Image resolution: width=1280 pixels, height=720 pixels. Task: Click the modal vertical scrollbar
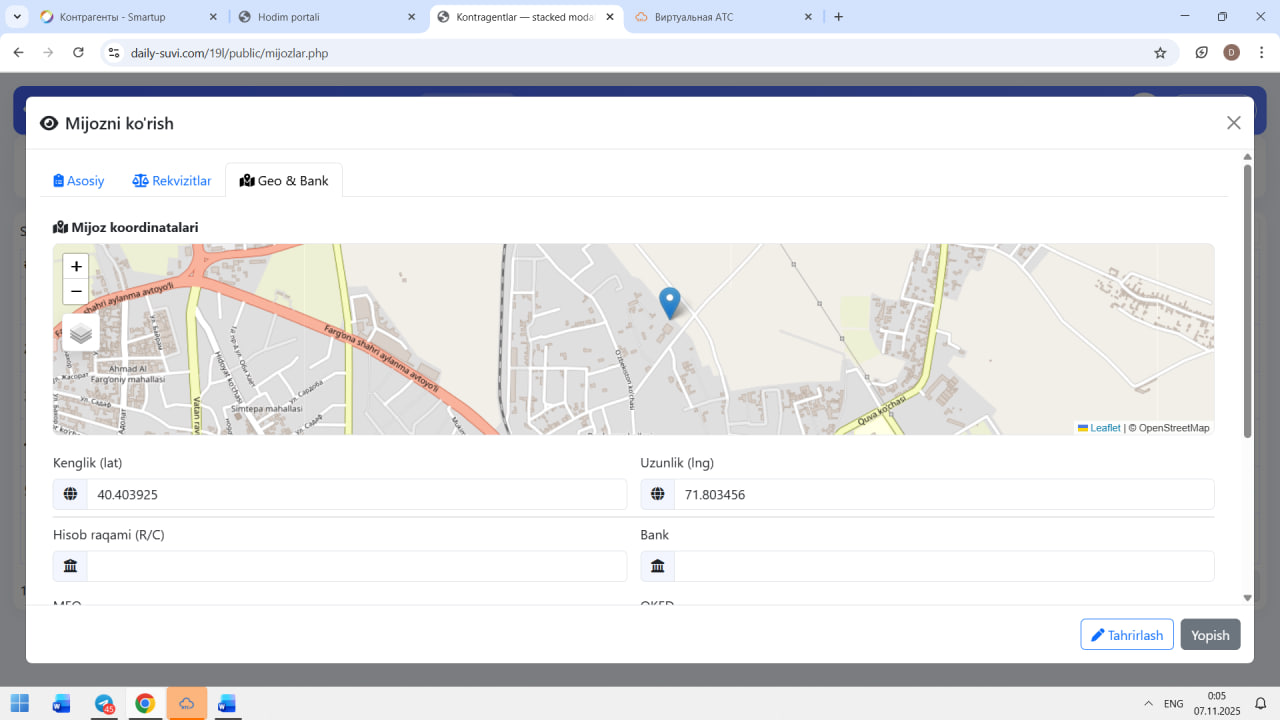(x=1247, y=300)
